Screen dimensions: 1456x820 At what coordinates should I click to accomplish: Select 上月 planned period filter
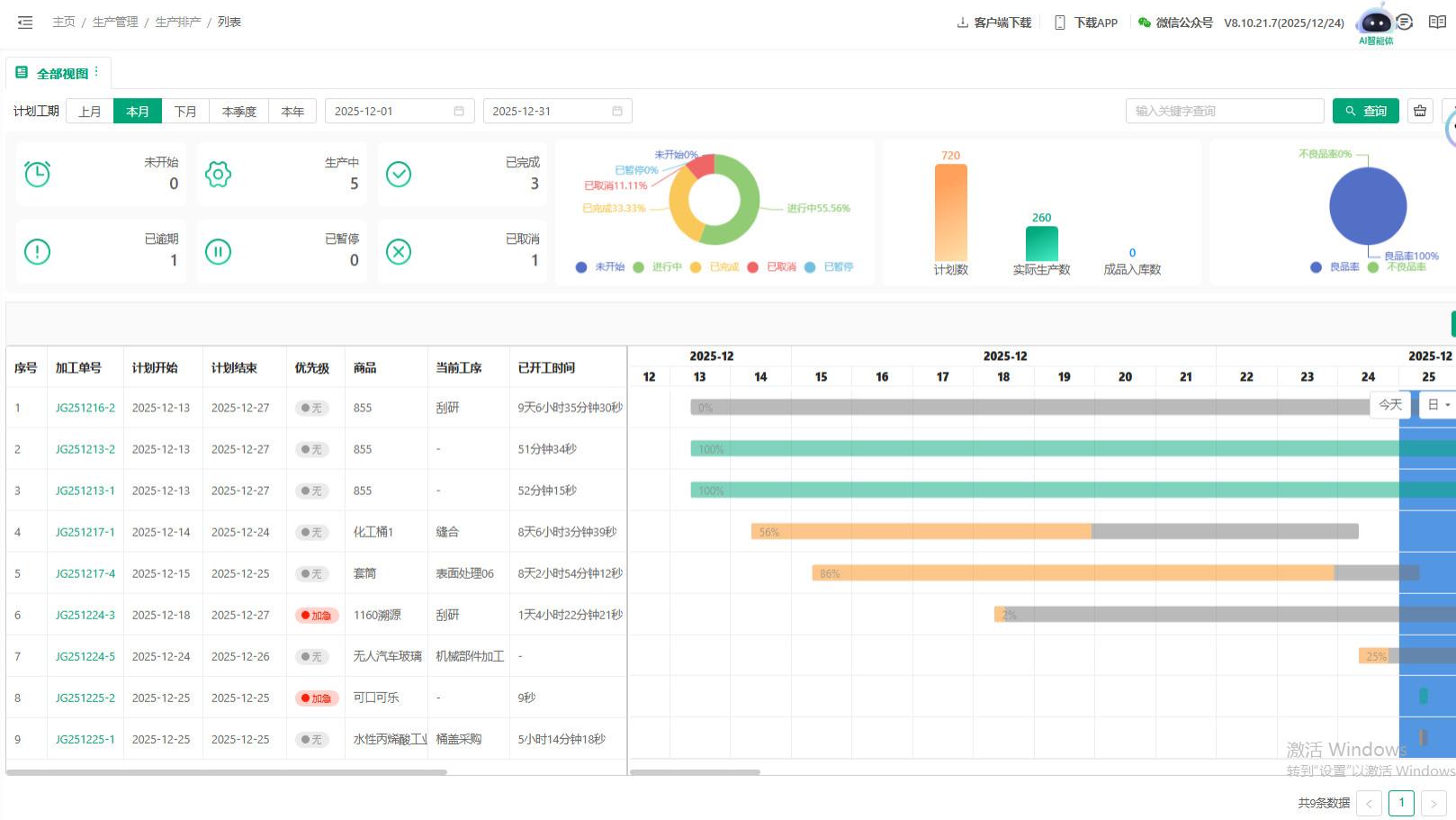click(x=90, y=112)
